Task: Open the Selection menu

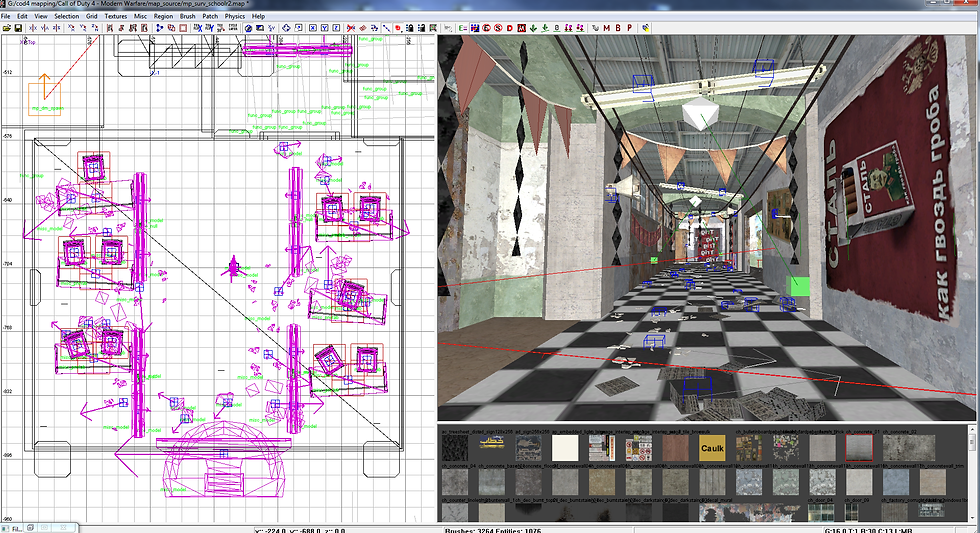Action: [x=66, y=16]
